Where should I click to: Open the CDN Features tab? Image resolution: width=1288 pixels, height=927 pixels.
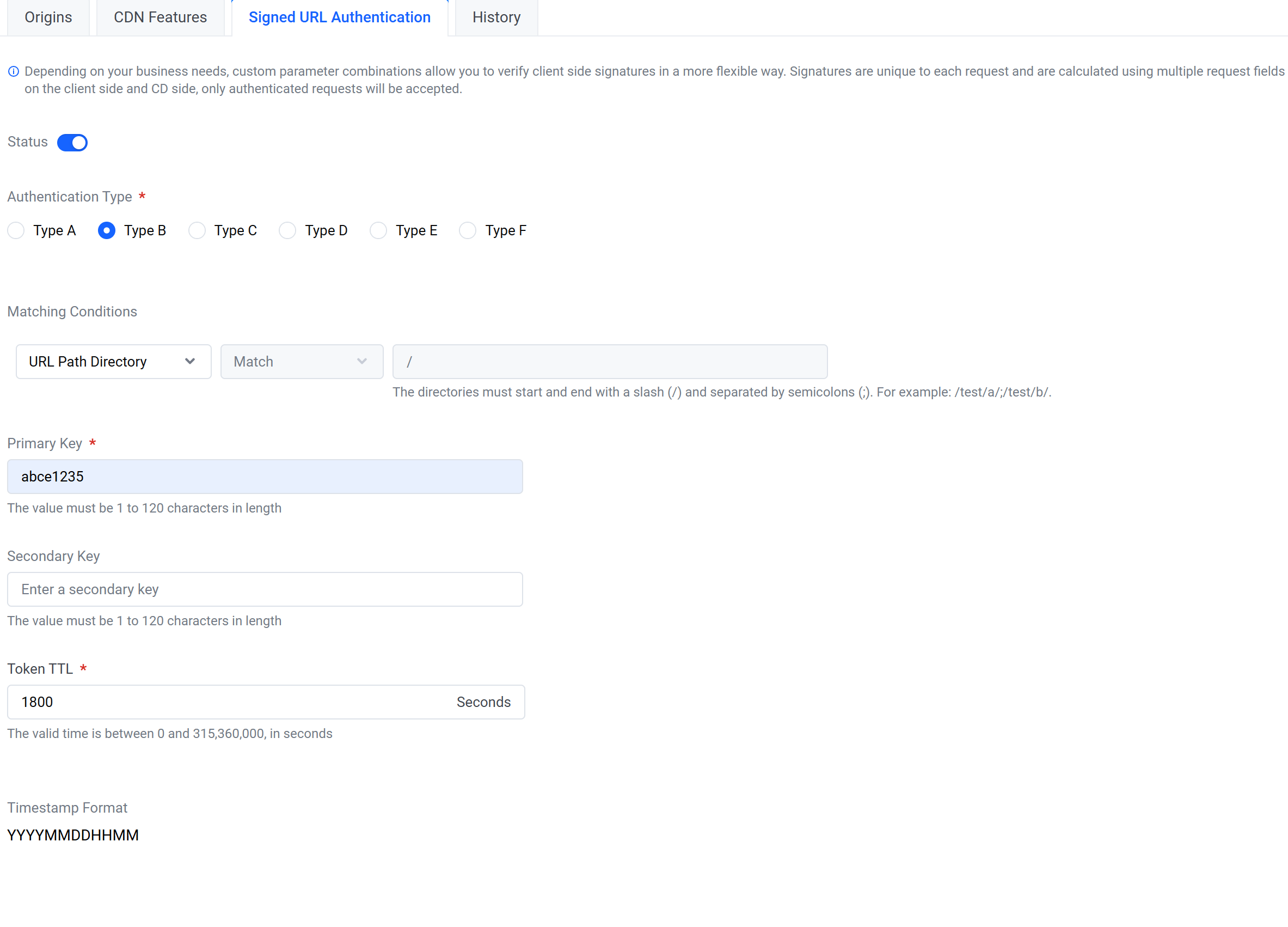pos(160,17)
